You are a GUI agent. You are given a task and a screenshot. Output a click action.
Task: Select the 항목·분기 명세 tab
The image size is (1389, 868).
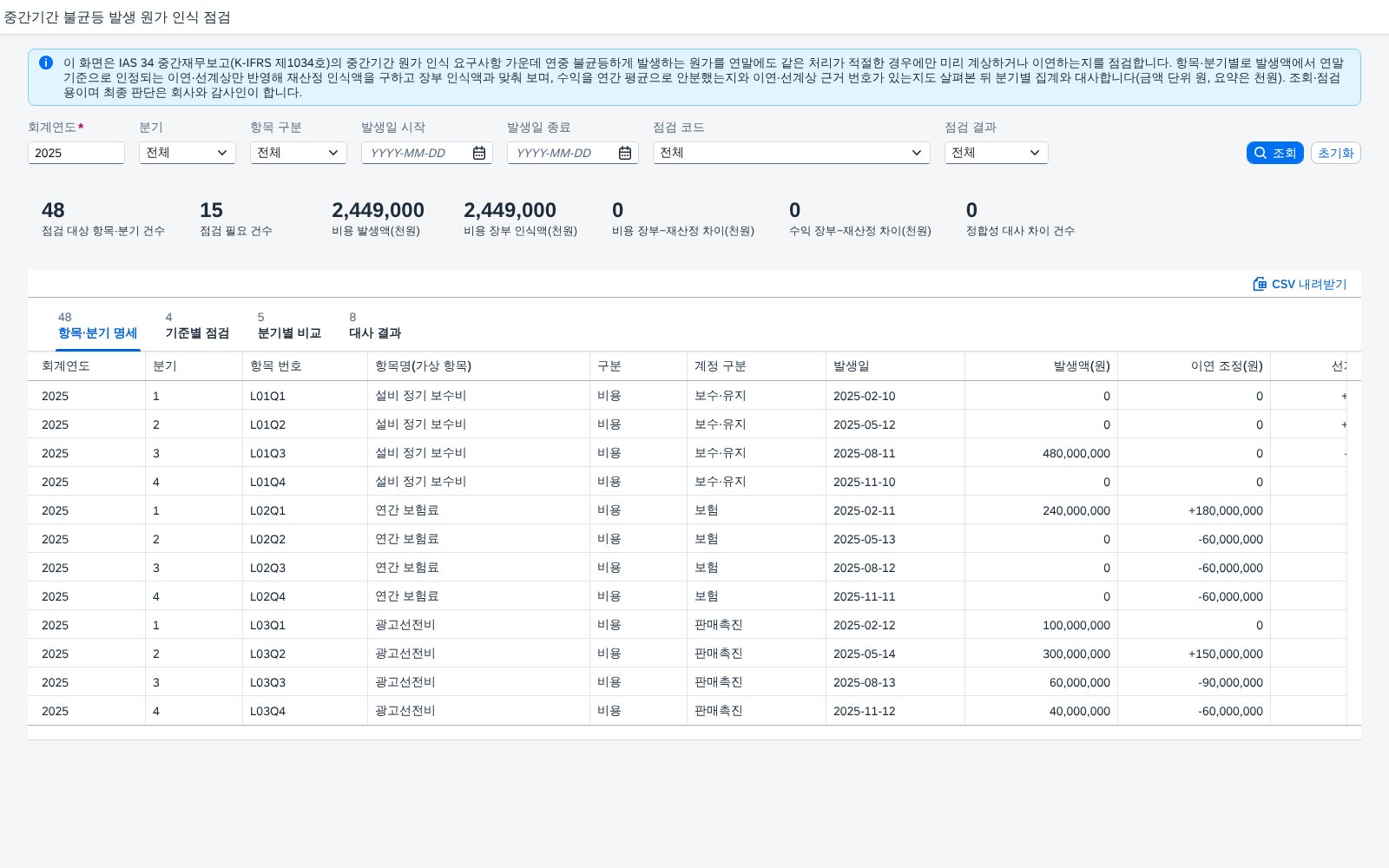point(97,325)
